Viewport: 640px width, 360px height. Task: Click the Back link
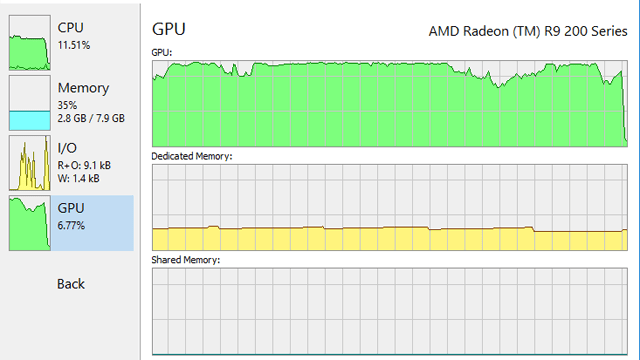[x=71, y=284]
